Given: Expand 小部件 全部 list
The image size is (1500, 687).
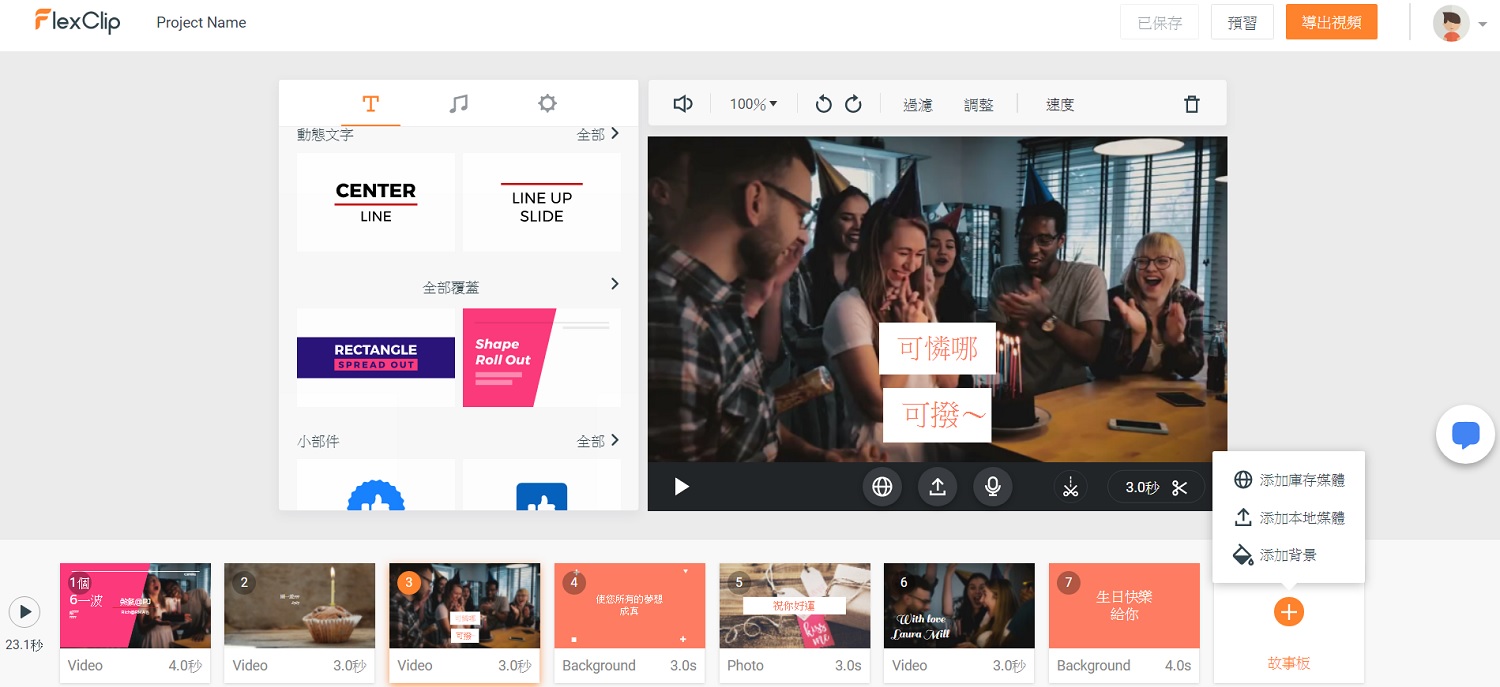Looking at the screenshot, I should coord(598,441).
